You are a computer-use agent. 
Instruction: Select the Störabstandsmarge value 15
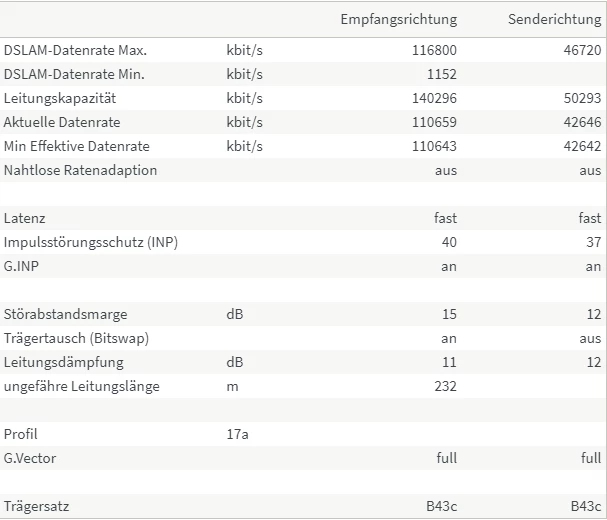pyautogui.click(x=449, y=314)
